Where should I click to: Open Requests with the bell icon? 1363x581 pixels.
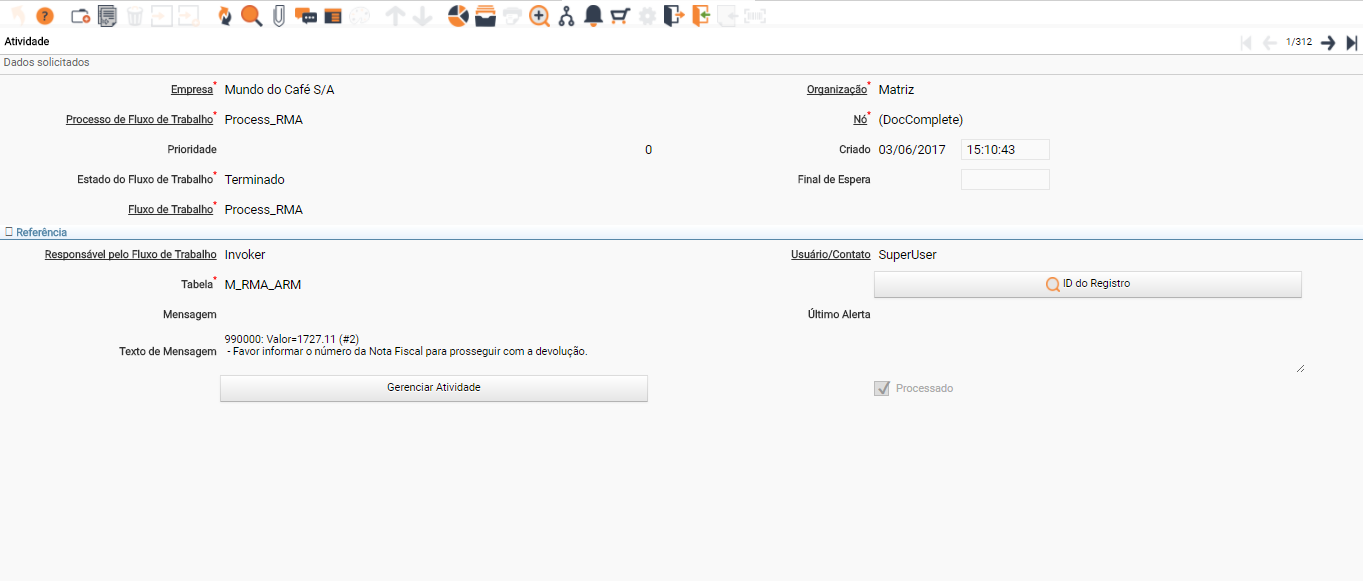pos(593,16)
